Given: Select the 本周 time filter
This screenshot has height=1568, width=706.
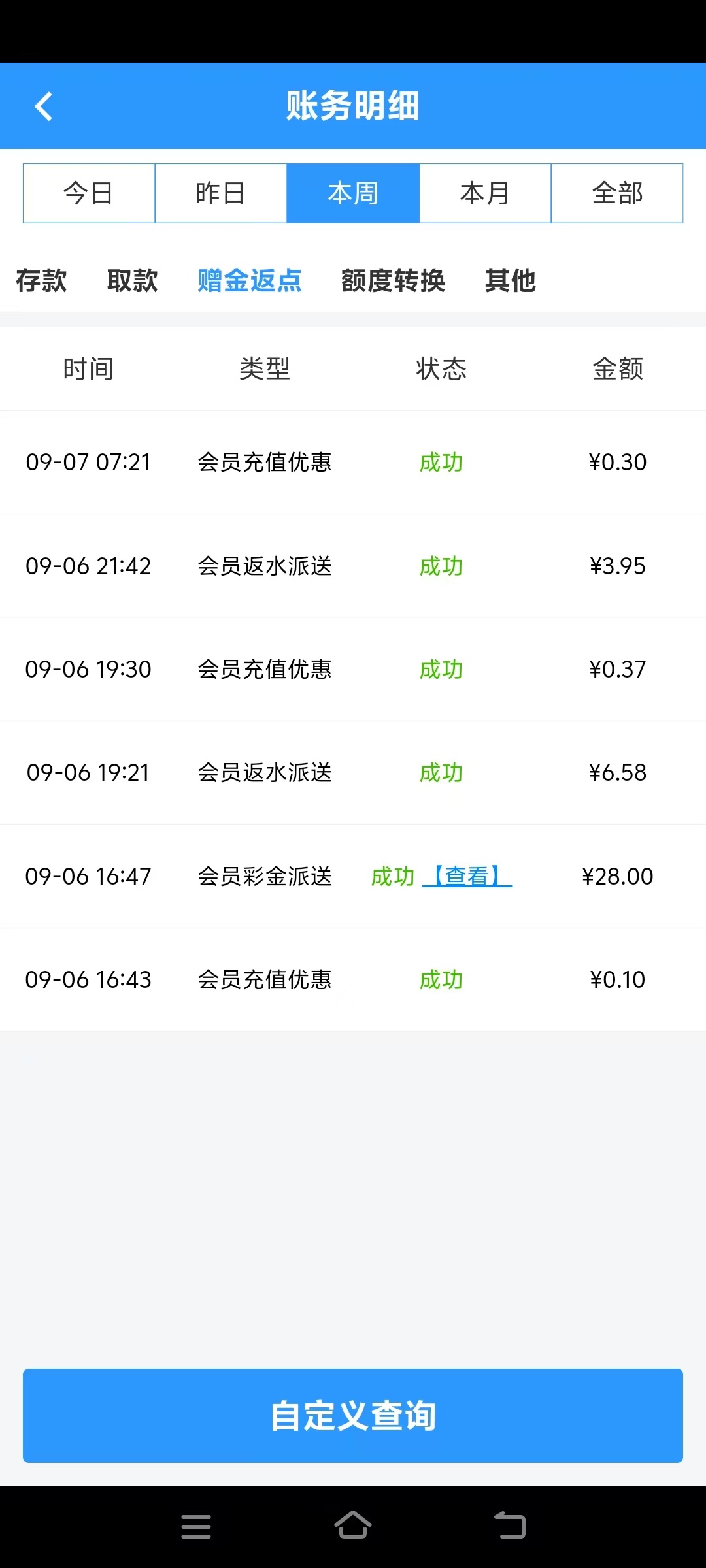Looking at the screenshot, I should [353, 193].
